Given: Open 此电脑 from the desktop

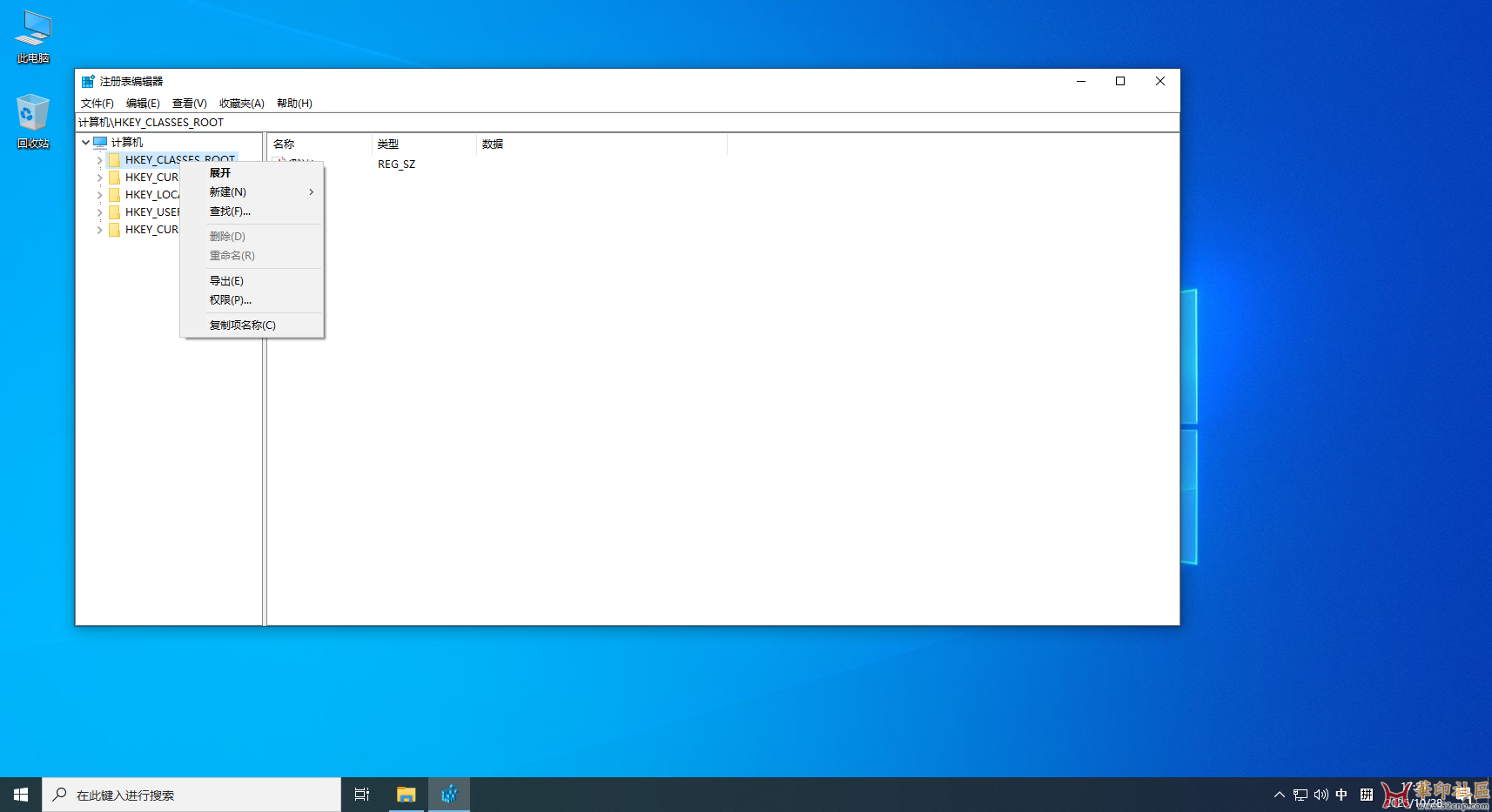Looking at the screenshot, I should point(32,33).
